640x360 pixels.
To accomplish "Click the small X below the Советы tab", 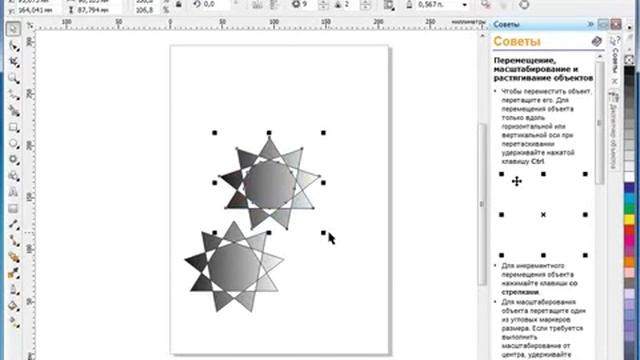I will 615,81.
